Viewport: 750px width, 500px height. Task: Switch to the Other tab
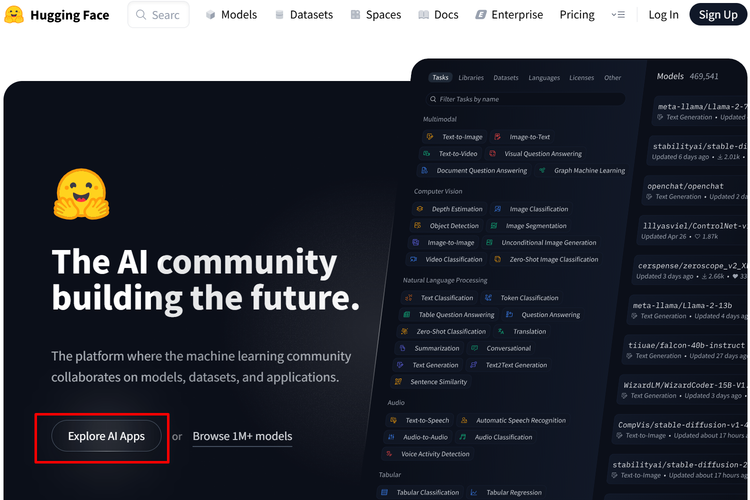pyautogui.click(x=612, y=78)
